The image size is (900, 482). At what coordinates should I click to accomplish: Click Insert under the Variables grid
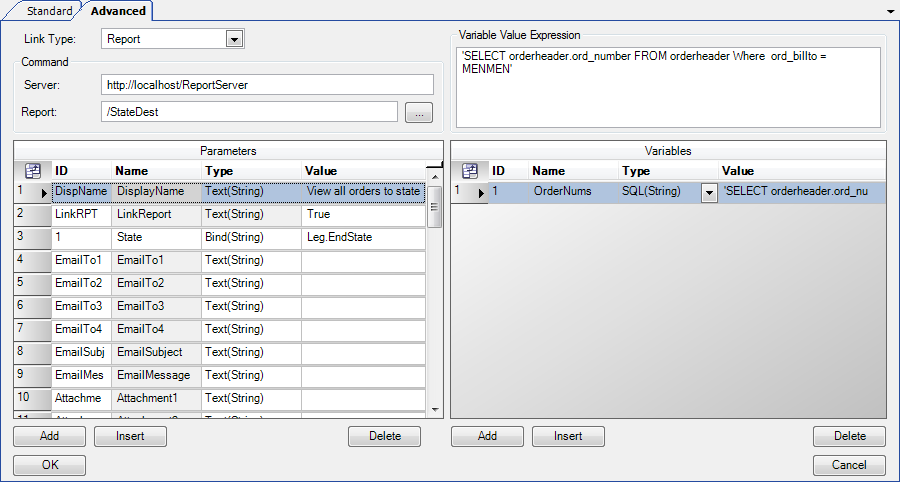tap(568, 436)
